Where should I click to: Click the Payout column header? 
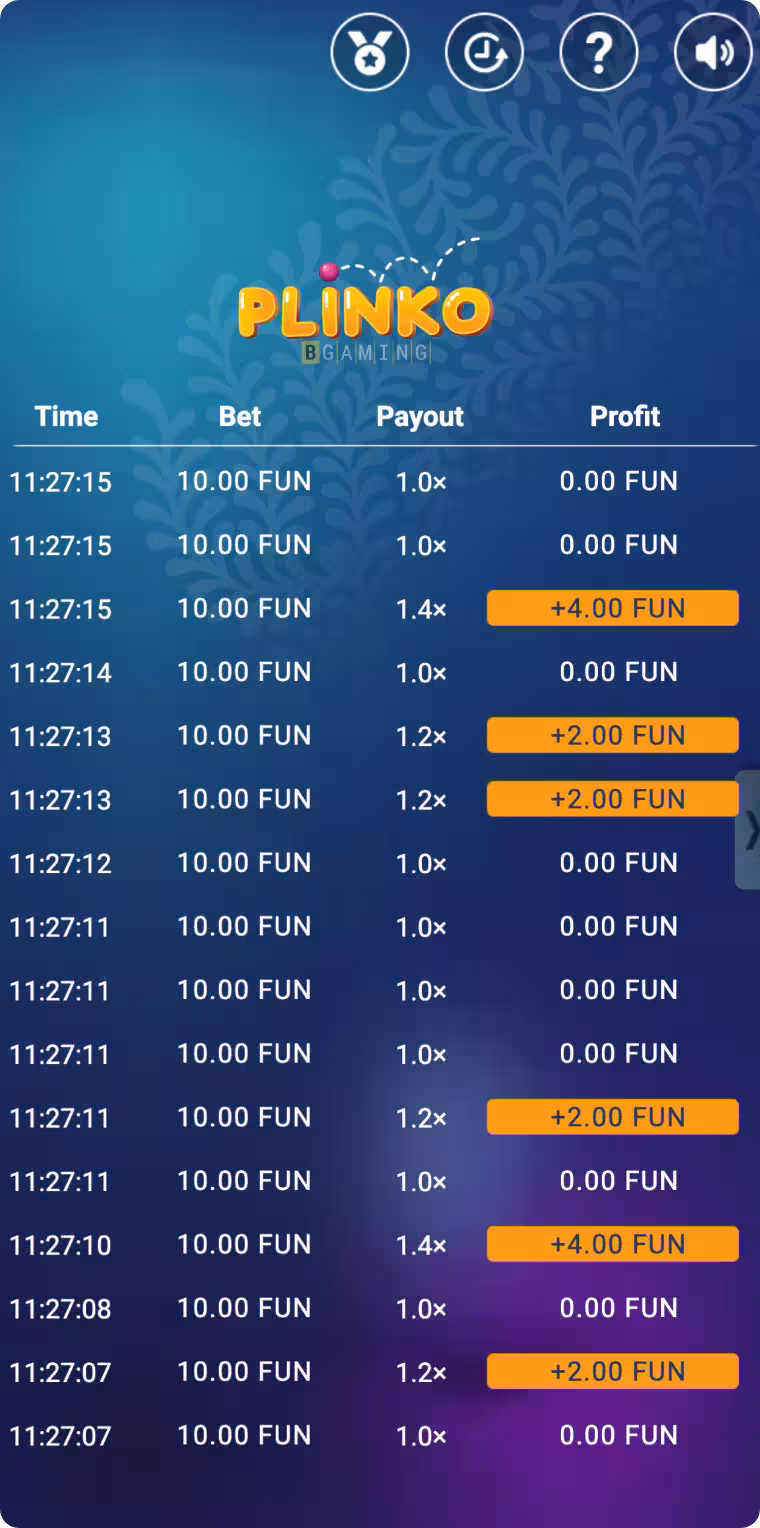420,416
